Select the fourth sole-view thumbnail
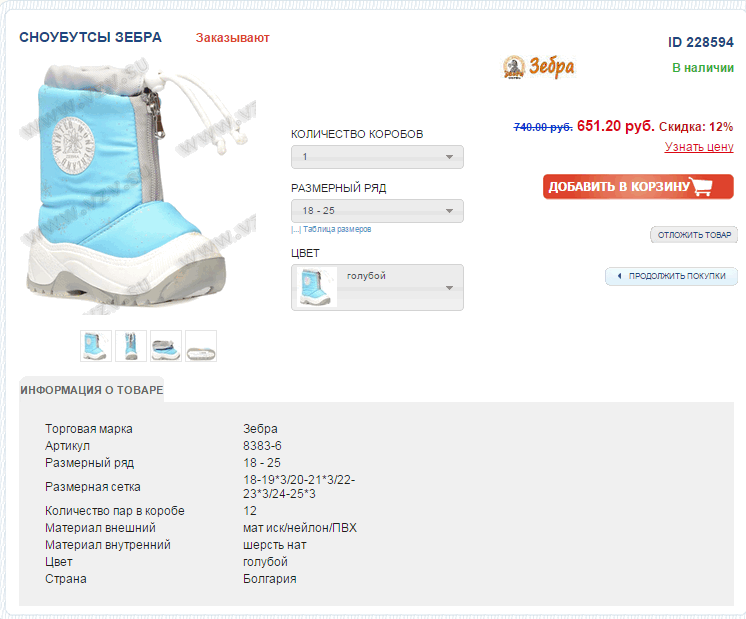Image resolution: width=746 pixels, height=619 pixels. [x=201, y=346]
